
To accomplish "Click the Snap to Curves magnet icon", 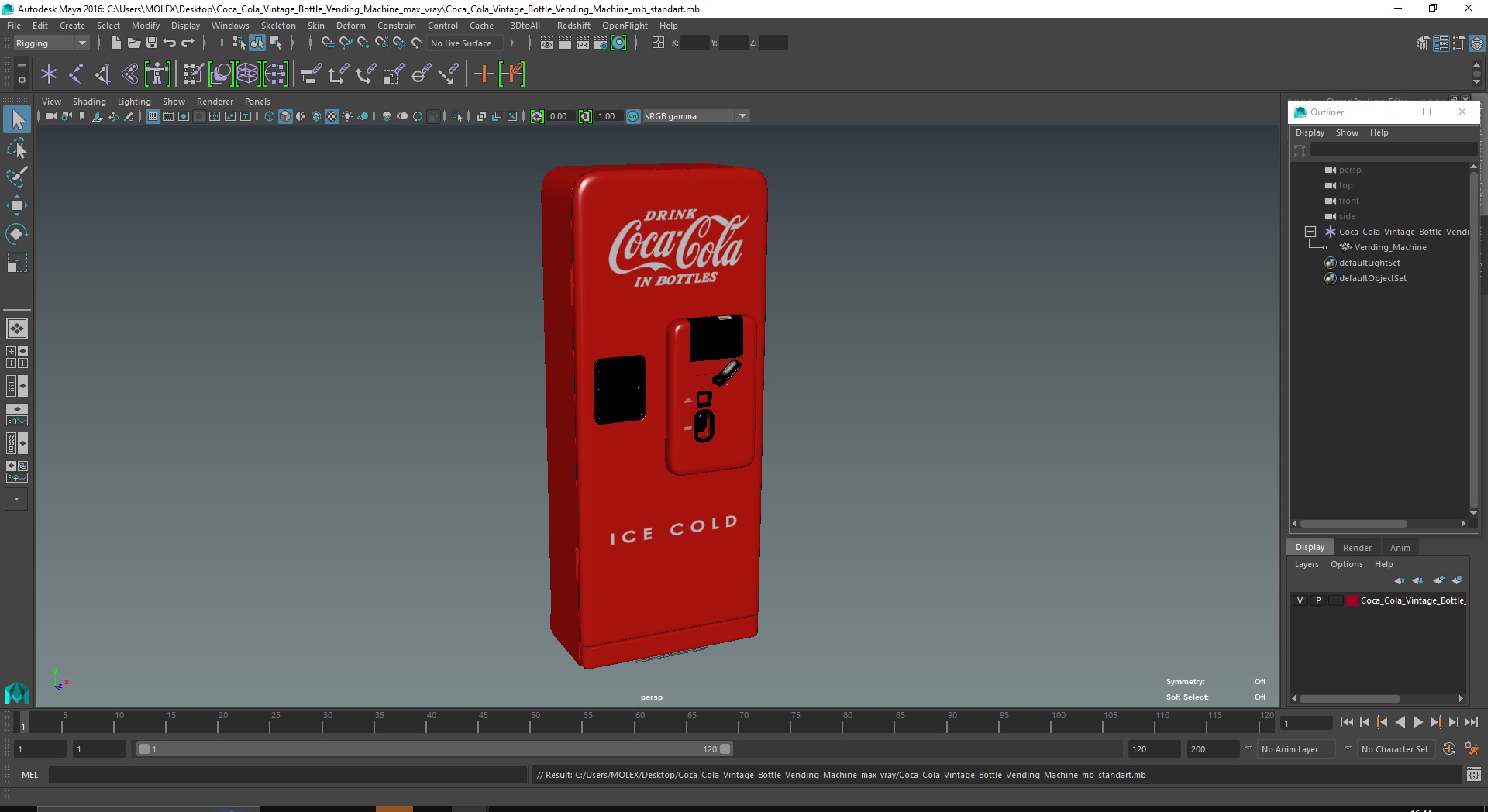I will click(x=346, y=43).
